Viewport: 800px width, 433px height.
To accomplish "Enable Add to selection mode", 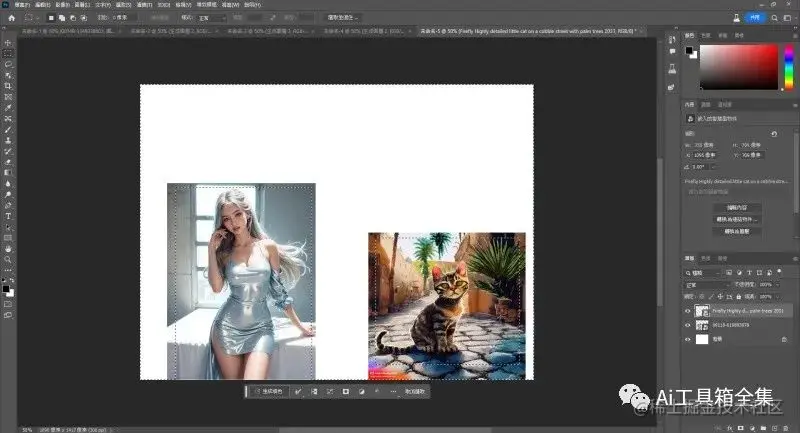I will click(62, 18).
